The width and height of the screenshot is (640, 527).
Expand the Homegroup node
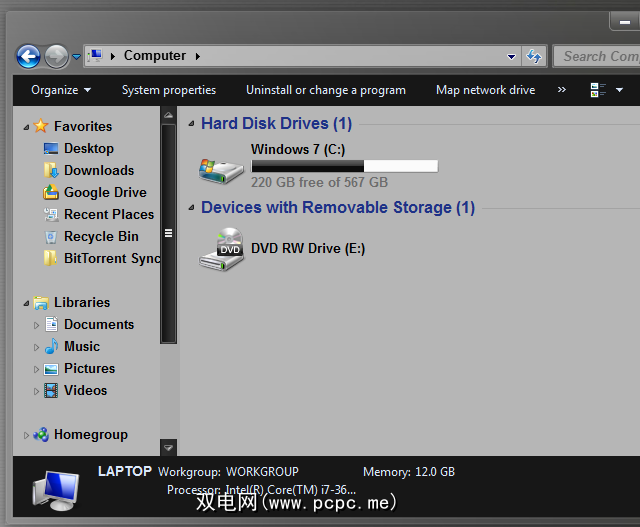pos(26,436)
